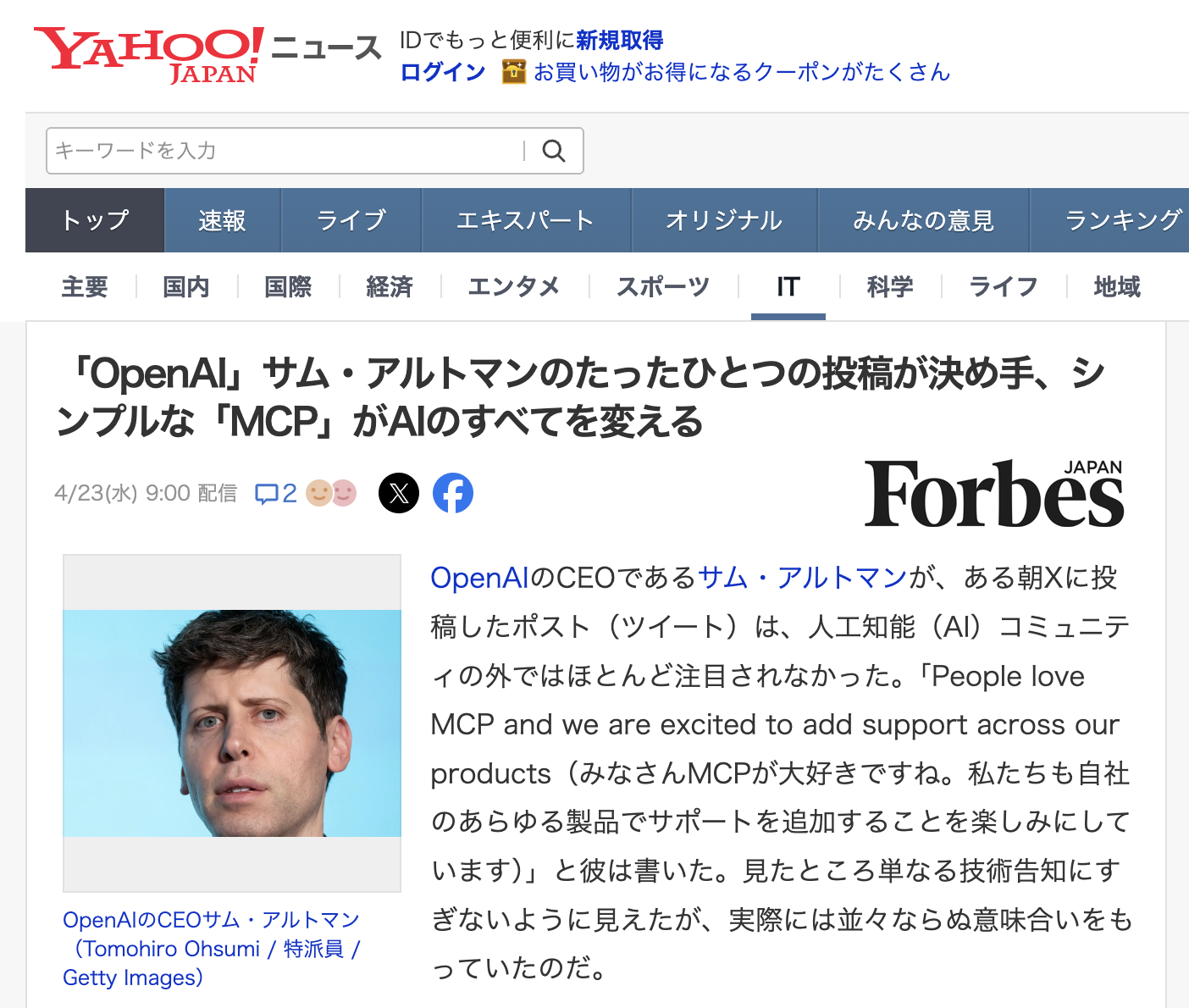Click the smiley reaction faces icon

pos(331,492)
